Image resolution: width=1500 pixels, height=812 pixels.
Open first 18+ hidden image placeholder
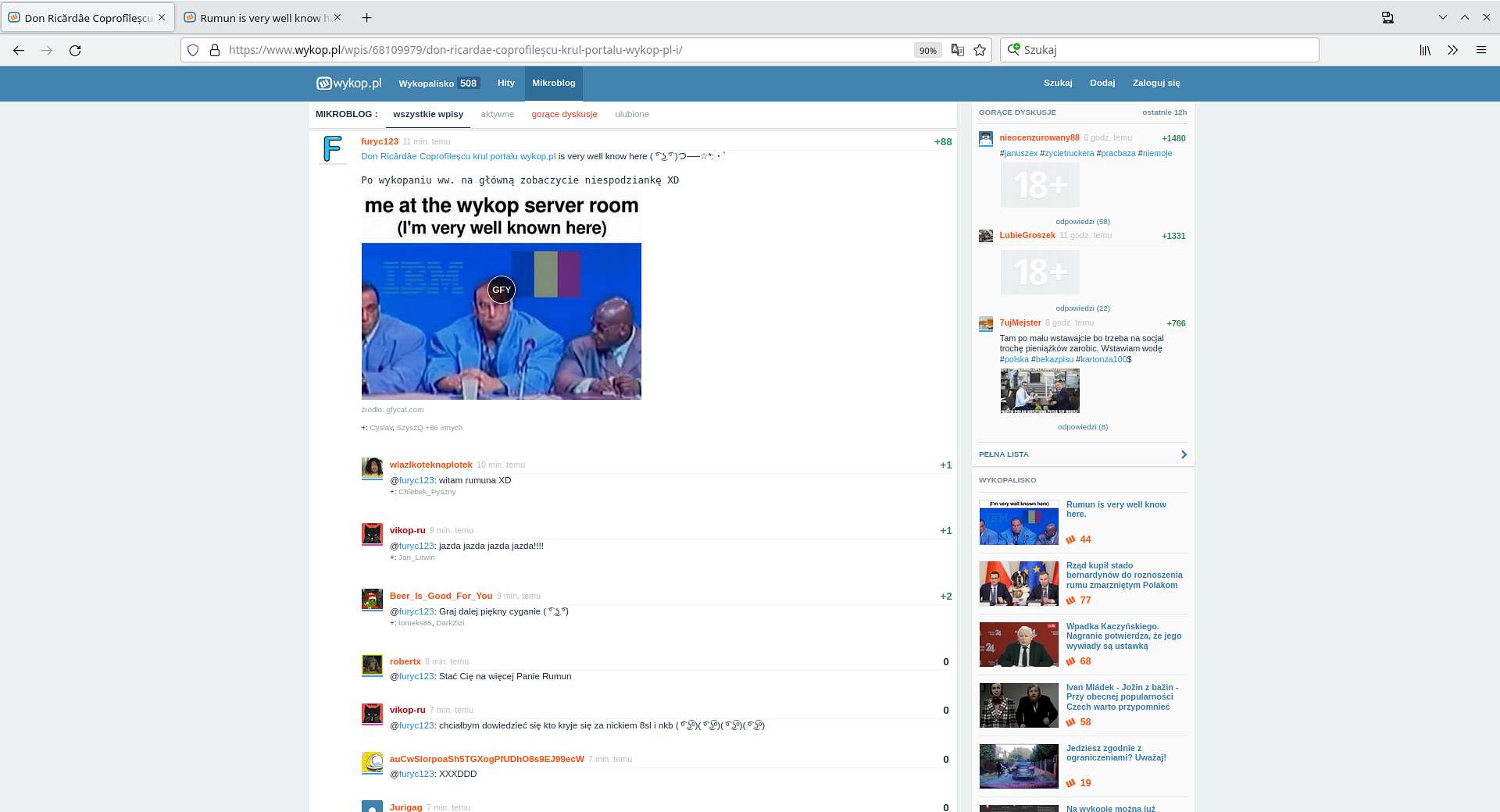point(1040,185)
